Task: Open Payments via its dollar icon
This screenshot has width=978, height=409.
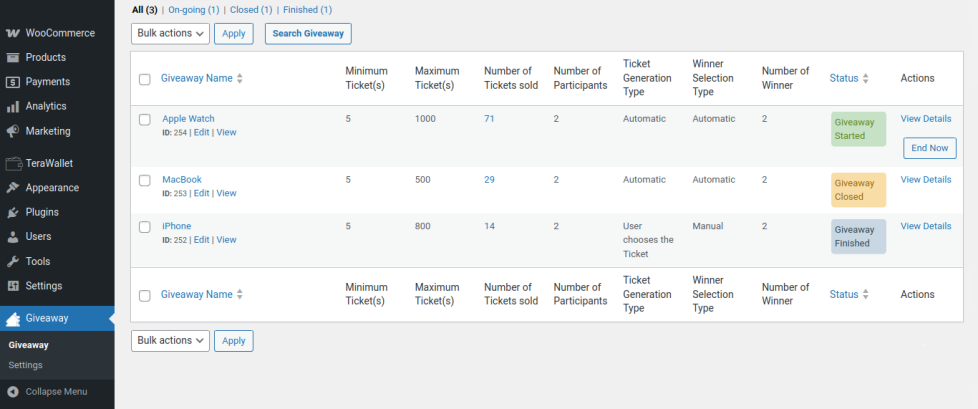Action: click(13, 82)
